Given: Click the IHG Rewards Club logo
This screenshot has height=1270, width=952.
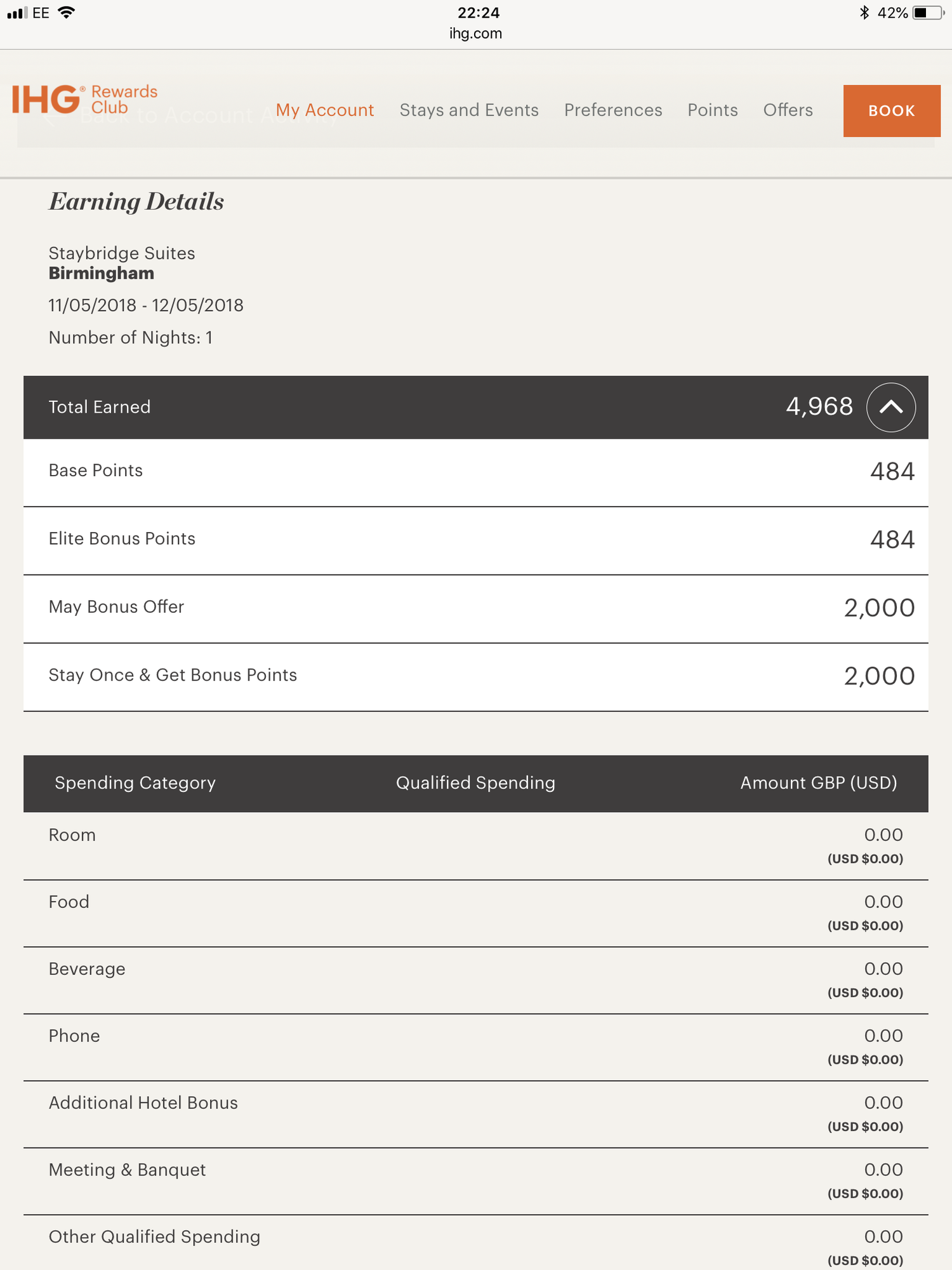Looking at the screenshot, I should (84, 100).
